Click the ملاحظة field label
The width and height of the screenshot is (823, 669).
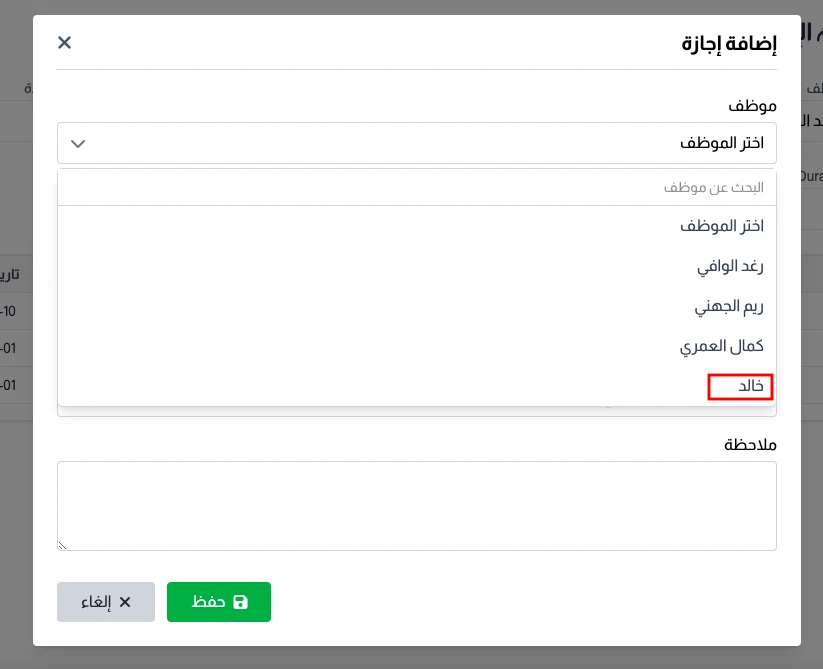(x=750, y=444)
